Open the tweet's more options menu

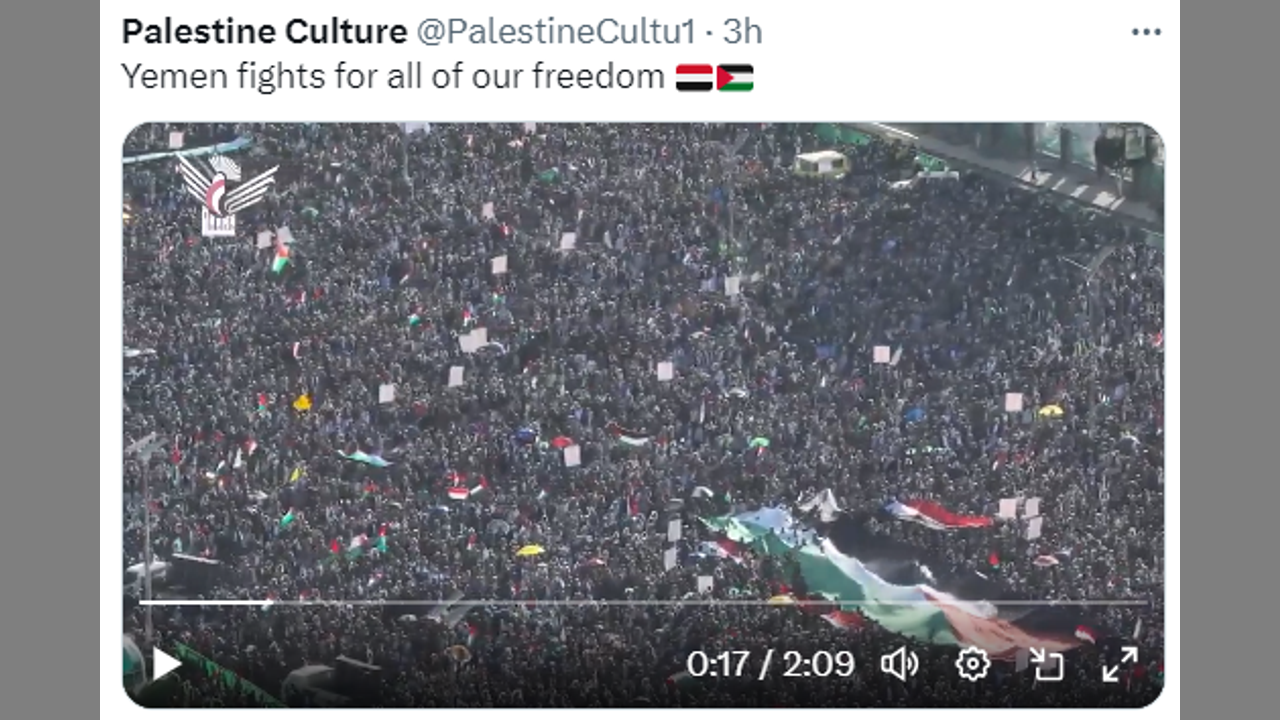[1146, 32]
